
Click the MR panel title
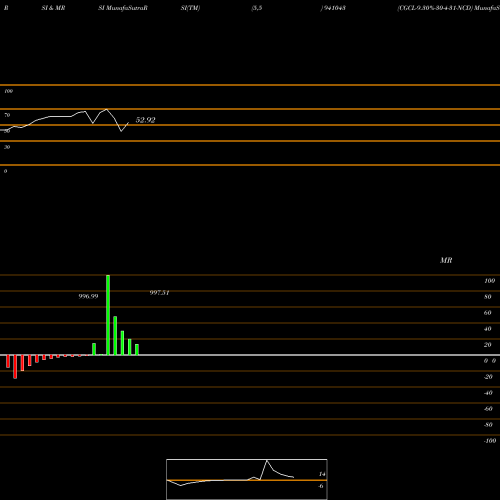point(446,260)
